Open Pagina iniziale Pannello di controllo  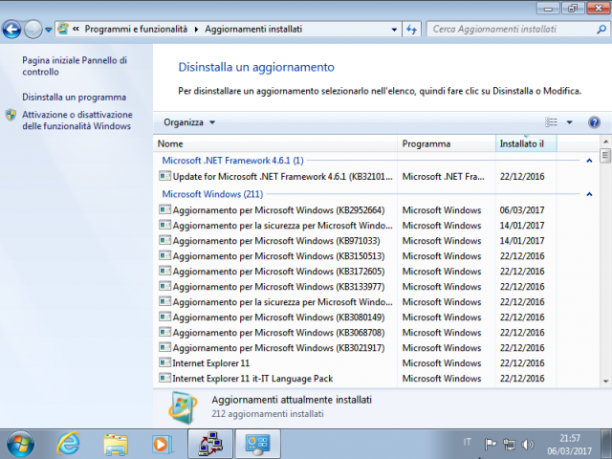[x=75, y=66]
